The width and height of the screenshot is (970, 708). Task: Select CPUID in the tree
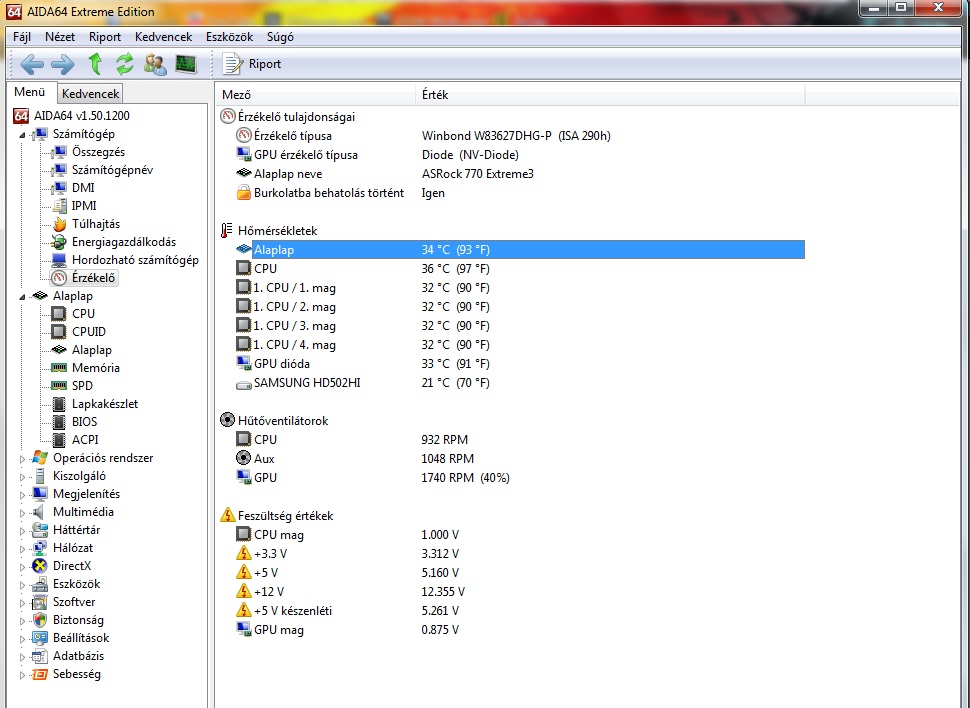click(88, 332)
